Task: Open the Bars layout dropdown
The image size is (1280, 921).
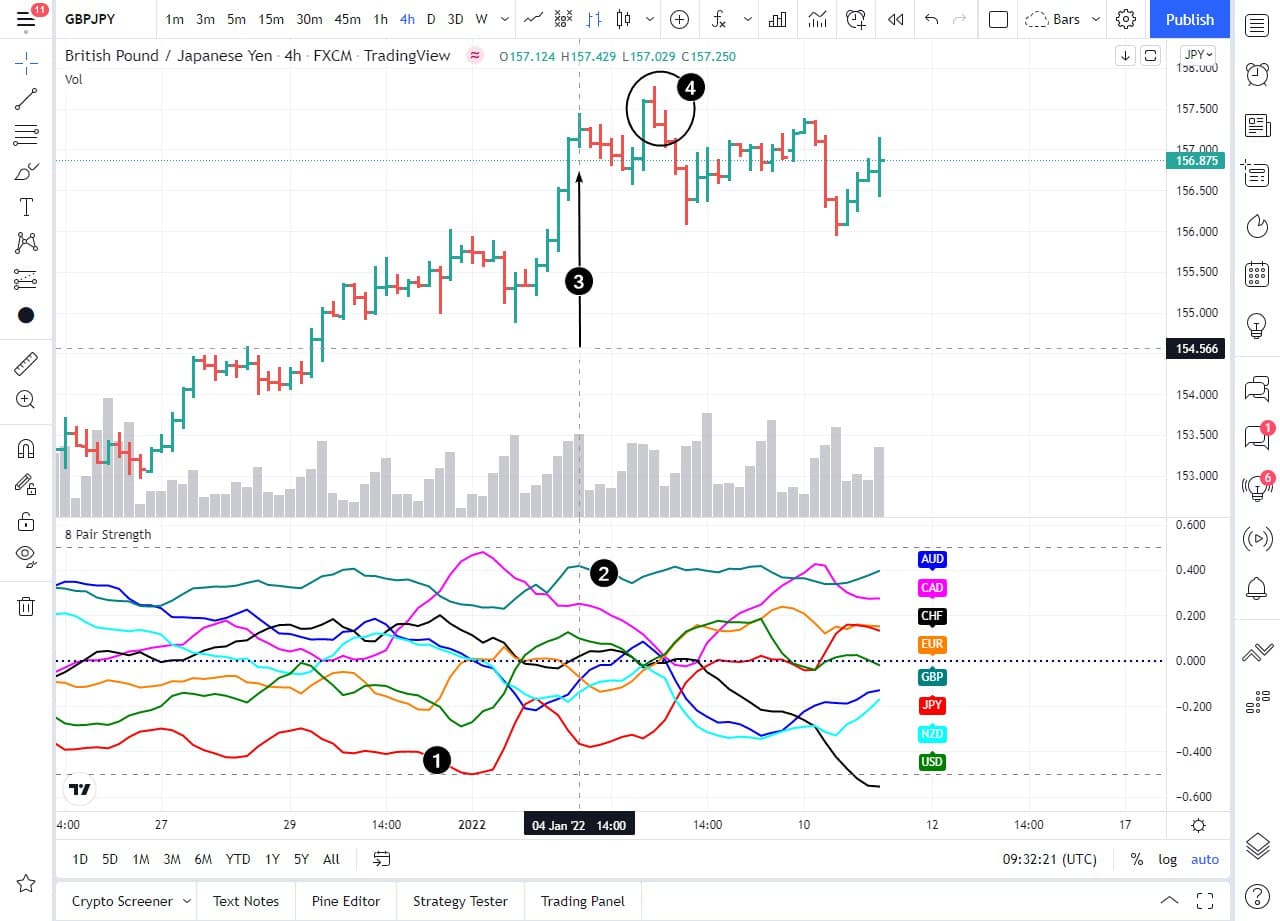Action: click(x=1063, y=19)
